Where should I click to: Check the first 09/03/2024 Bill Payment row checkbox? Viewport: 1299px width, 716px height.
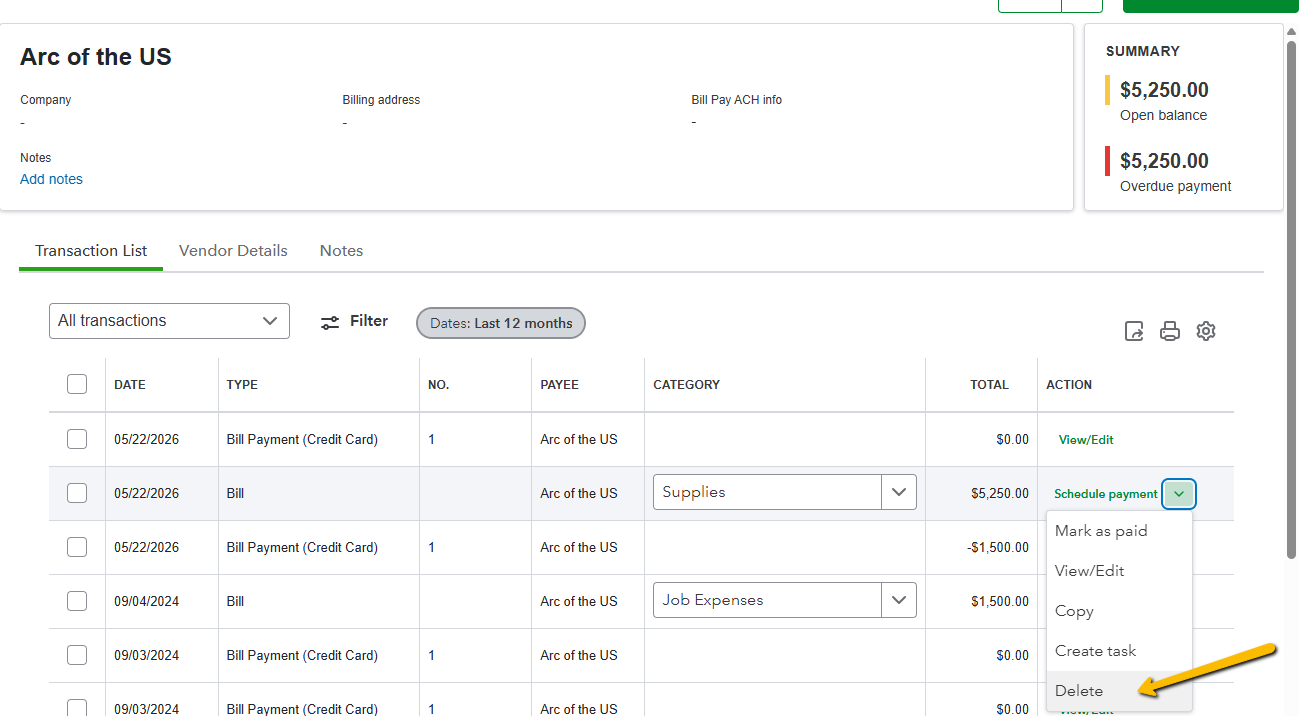[77, 655]
